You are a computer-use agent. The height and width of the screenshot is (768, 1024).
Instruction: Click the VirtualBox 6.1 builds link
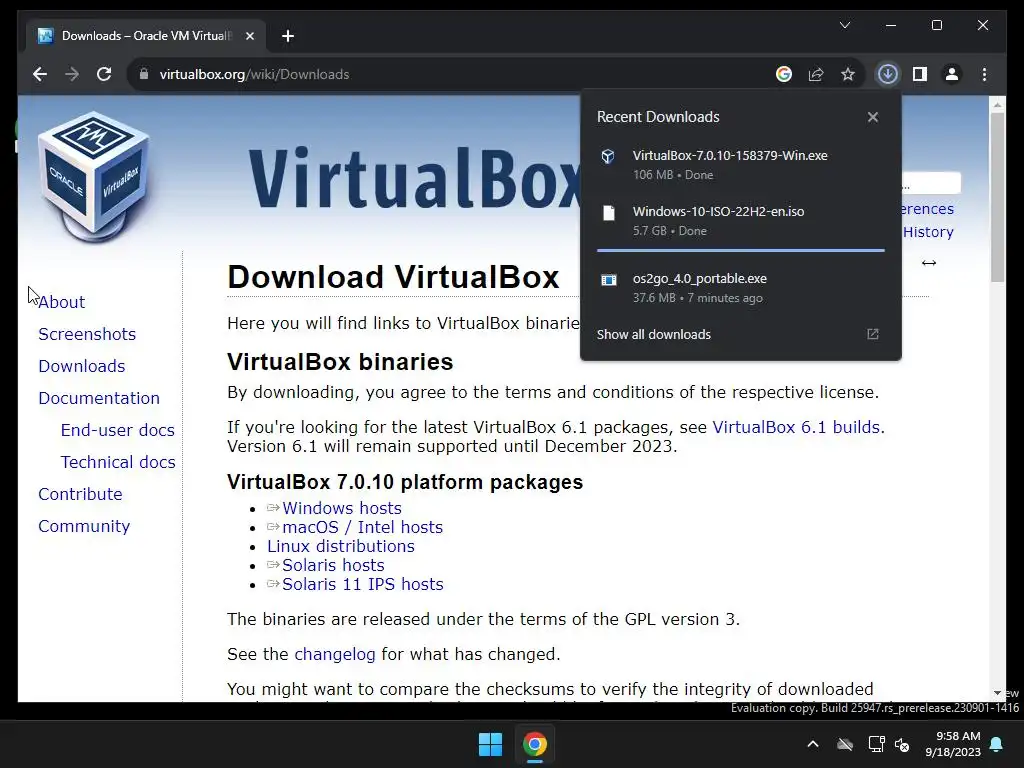point(798,427)
